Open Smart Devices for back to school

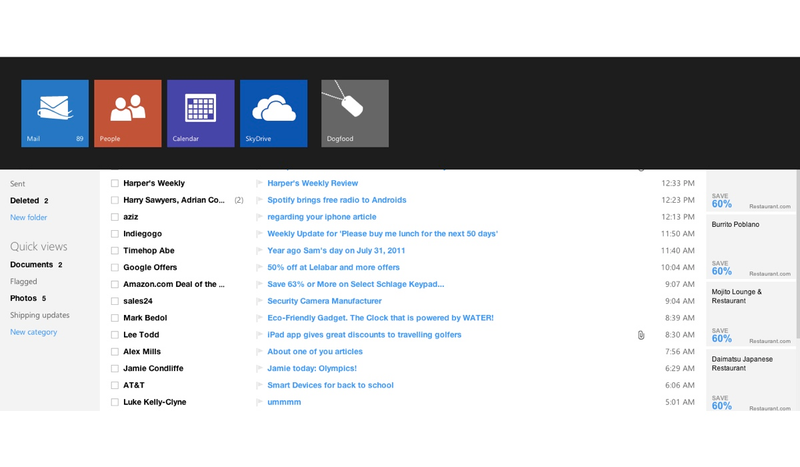click(x=331, y=385)
